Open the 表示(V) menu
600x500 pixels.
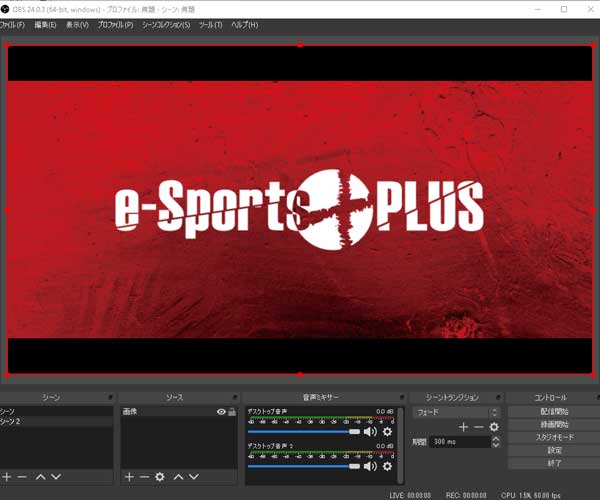pos(77,25)
